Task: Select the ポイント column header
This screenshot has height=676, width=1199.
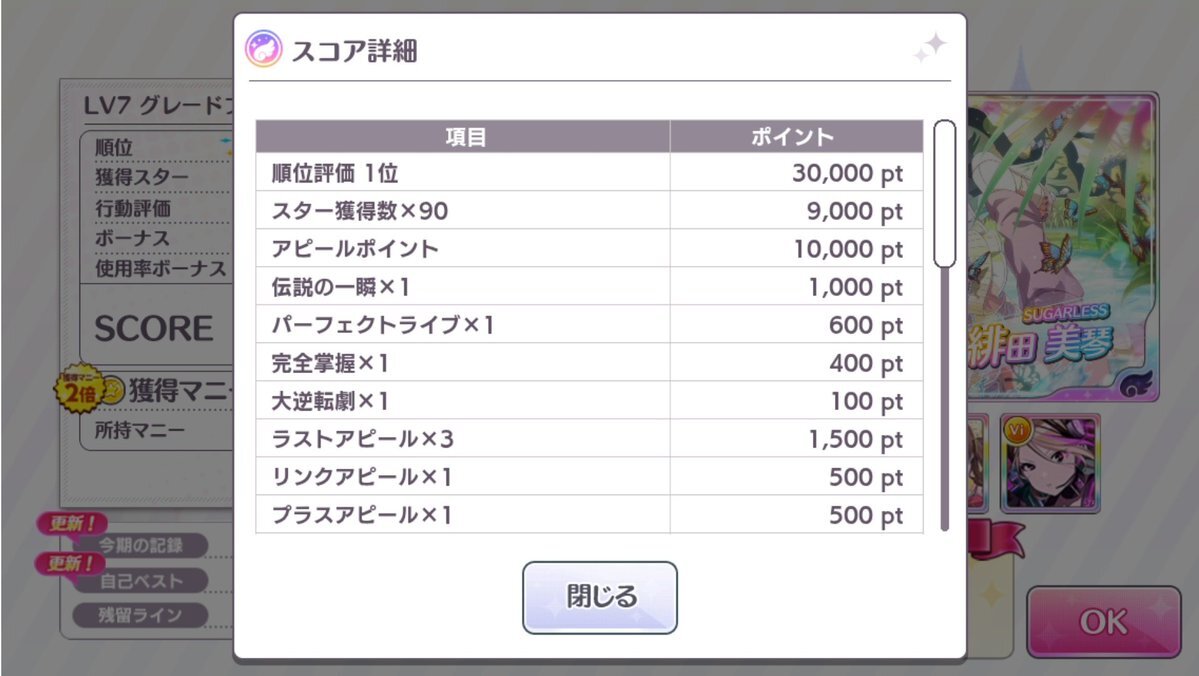Action: coord(796,137)
